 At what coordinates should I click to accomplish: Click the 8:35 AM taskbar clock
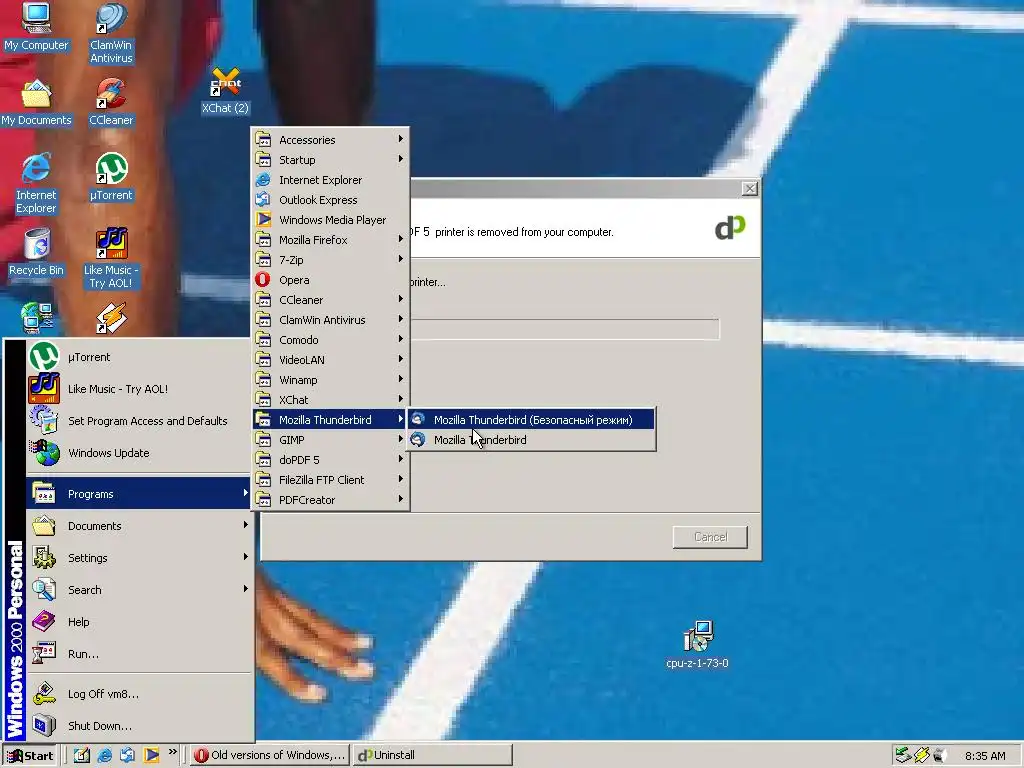point(985,756)
